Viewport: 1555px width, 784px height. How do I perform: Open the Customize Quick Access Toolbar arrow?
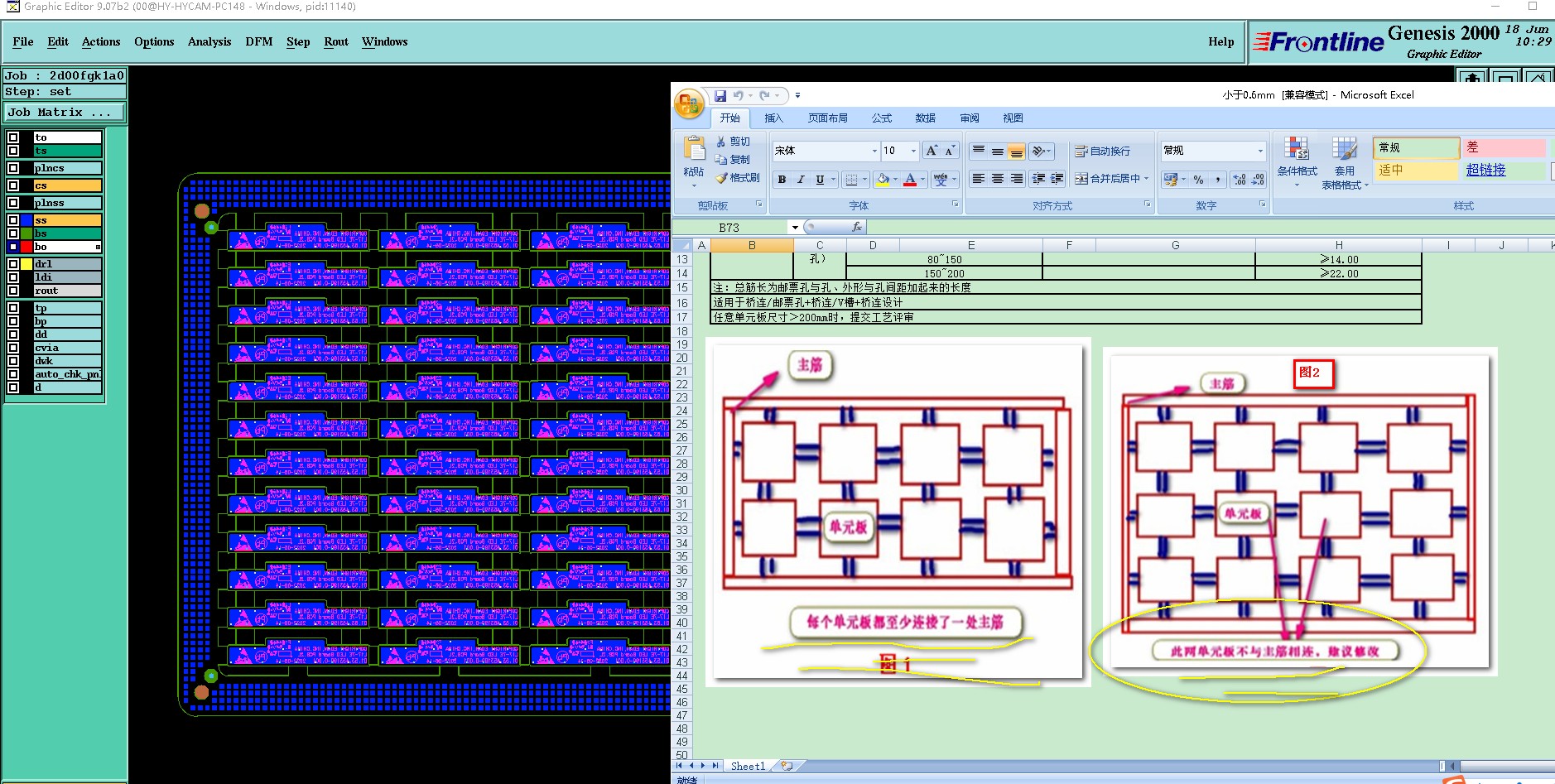(797, 96)
